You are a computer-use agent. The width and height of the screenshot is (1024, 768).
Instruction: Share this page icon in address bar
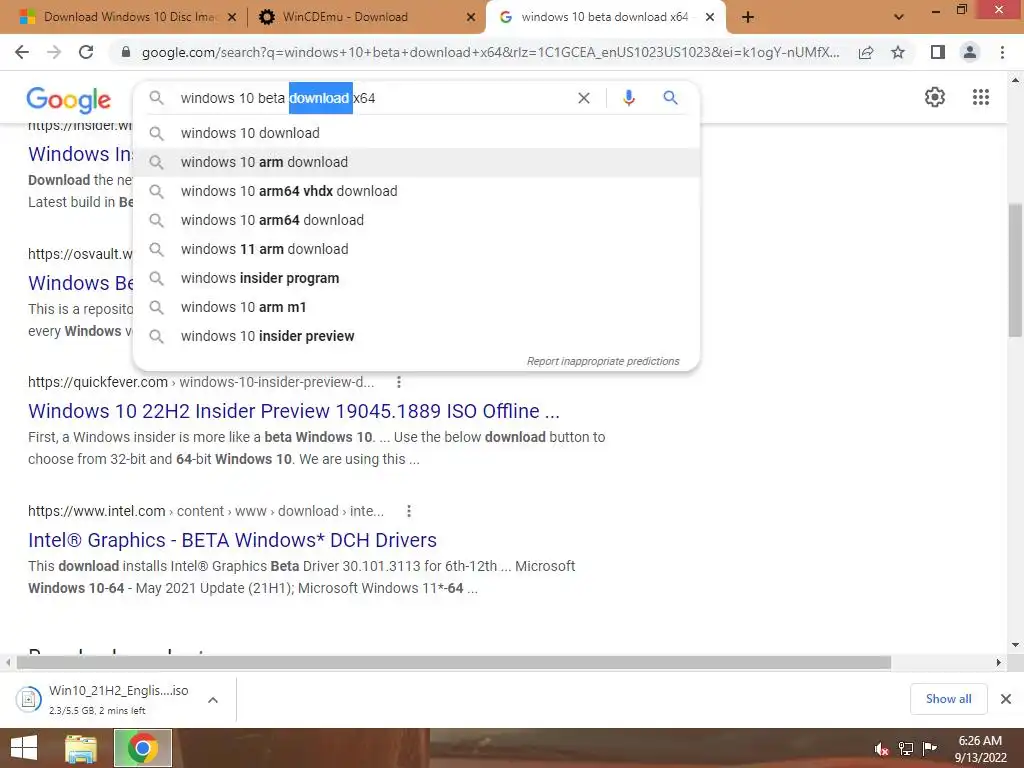866,52
